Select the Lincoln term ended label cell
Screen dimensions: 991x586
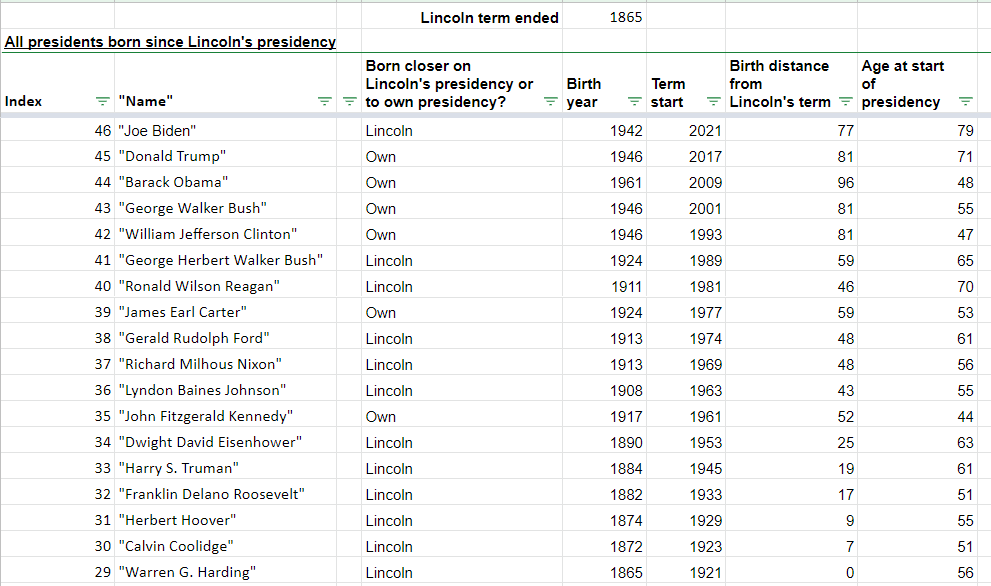click(x=462, y=17)
